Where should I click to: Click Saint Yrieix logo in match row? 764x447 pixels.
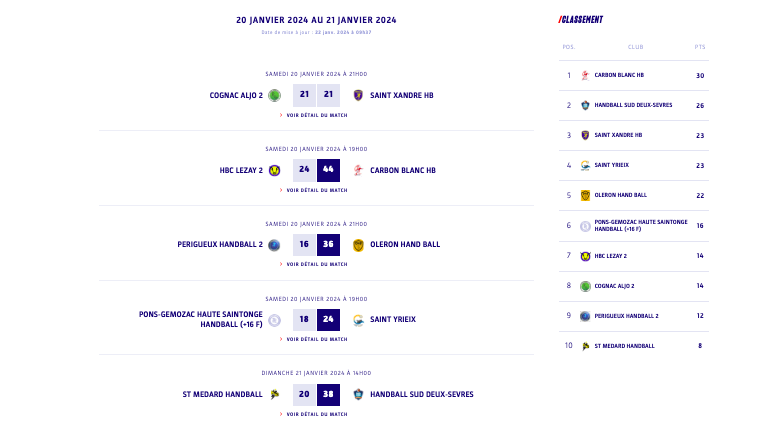pyautogui.click(x=358, y=320)
